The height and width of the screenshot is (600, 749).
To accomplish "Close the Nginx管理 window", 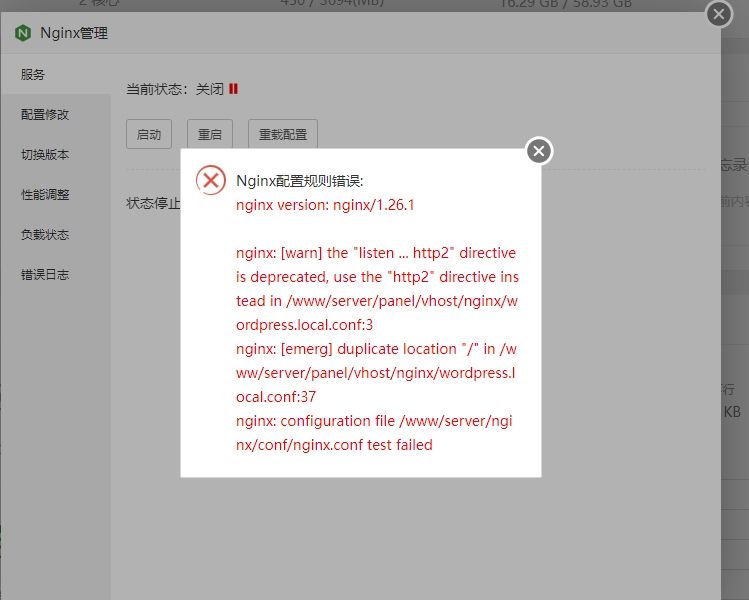I will 719,14.
